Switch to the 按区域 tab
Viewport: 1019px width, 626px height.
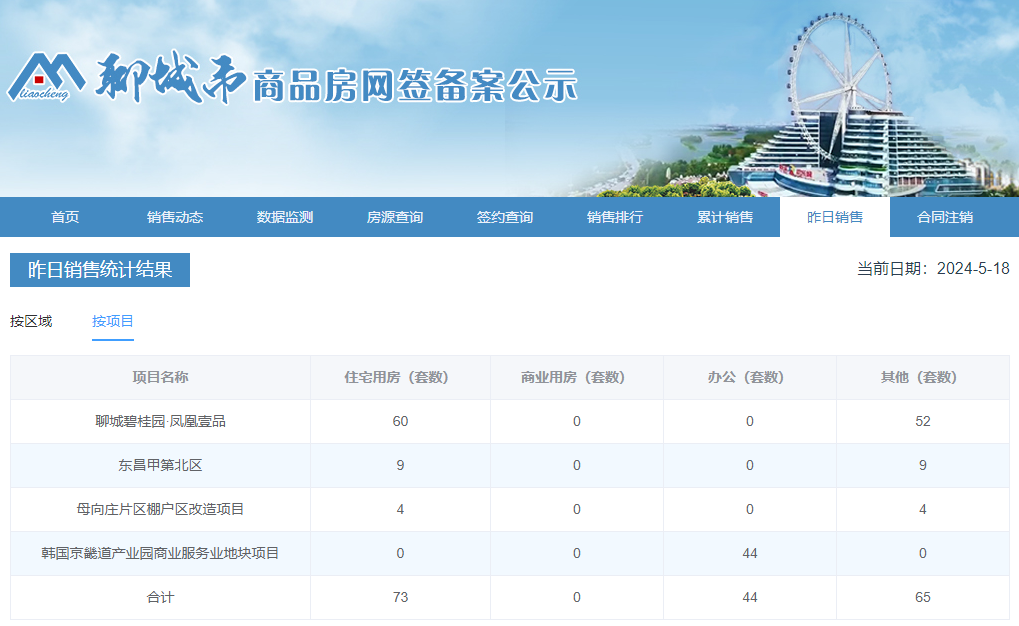(x=31, y=321)
